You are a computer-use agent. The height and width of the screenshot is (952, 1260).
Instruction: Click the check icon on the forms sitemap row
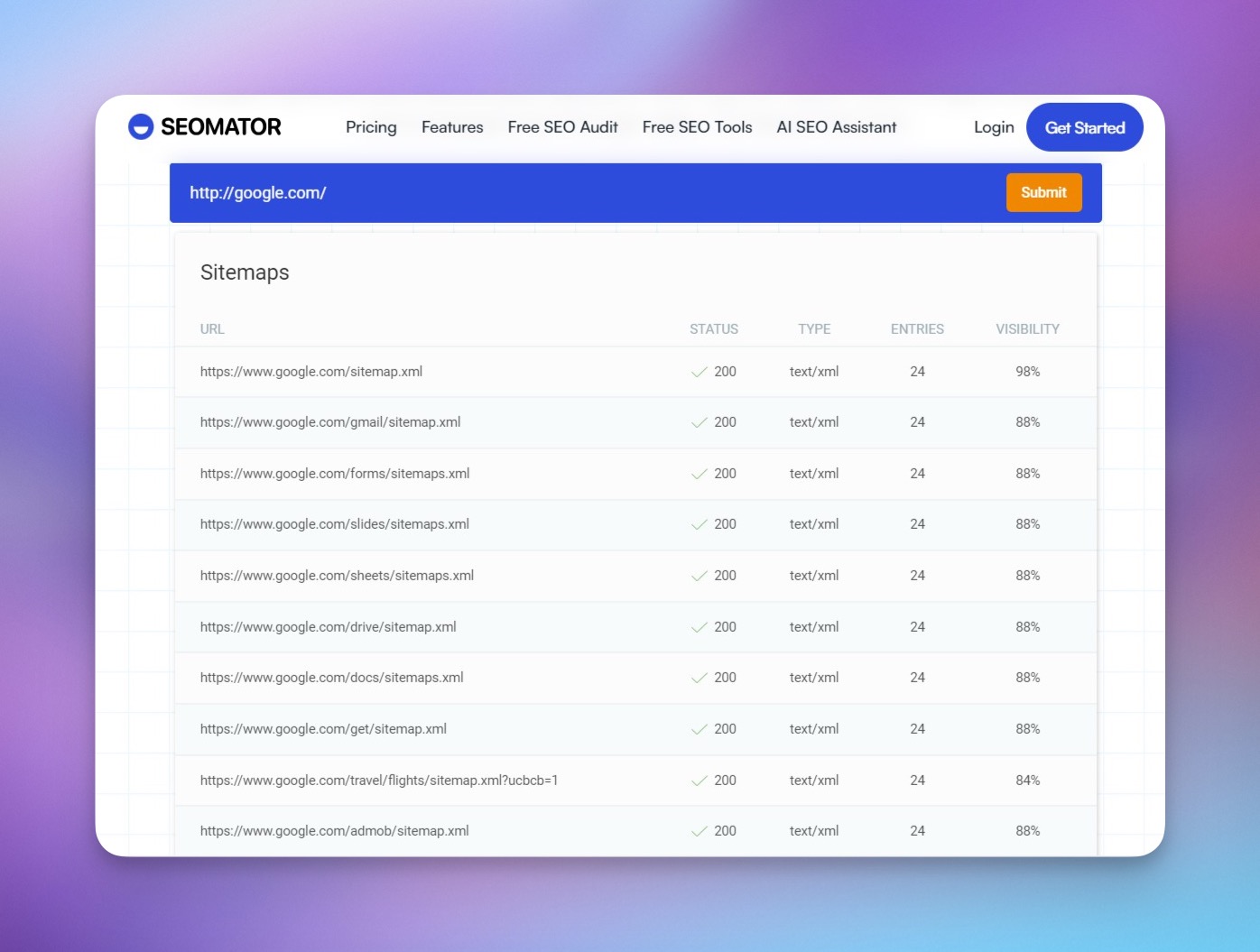coord(699,473)
